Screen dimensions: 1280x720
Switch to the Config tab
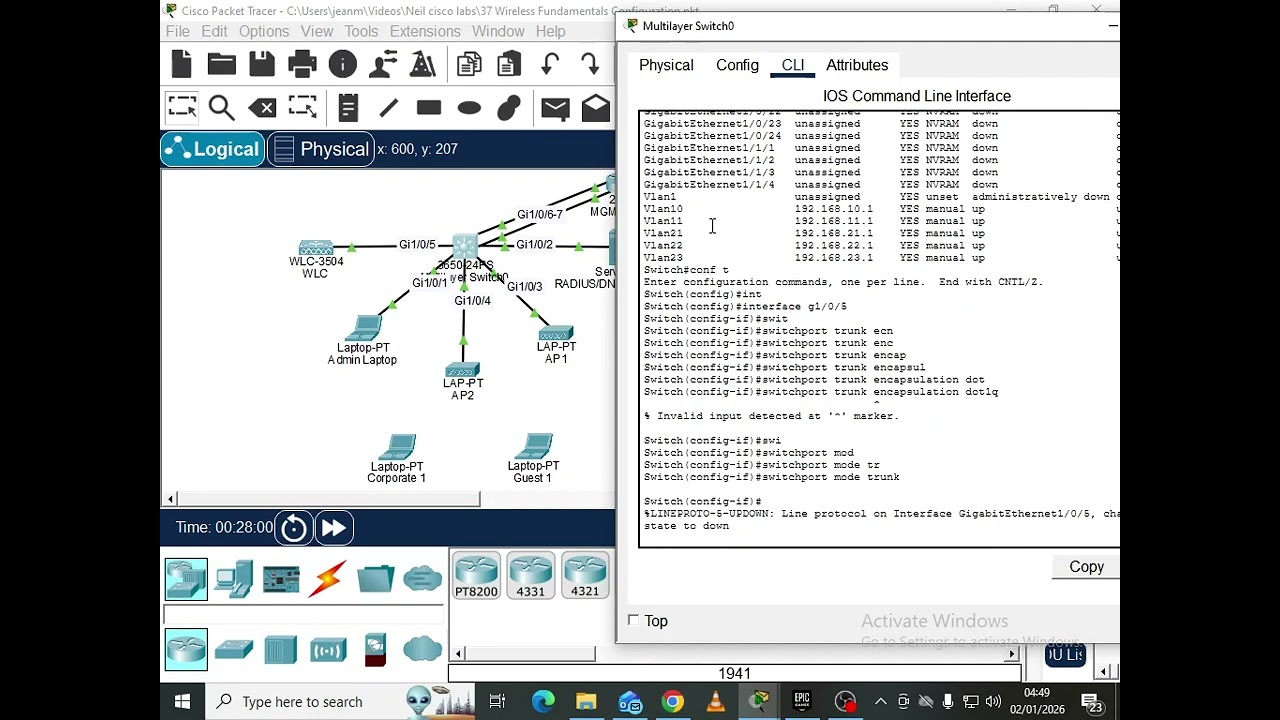(x=737, y=65)
